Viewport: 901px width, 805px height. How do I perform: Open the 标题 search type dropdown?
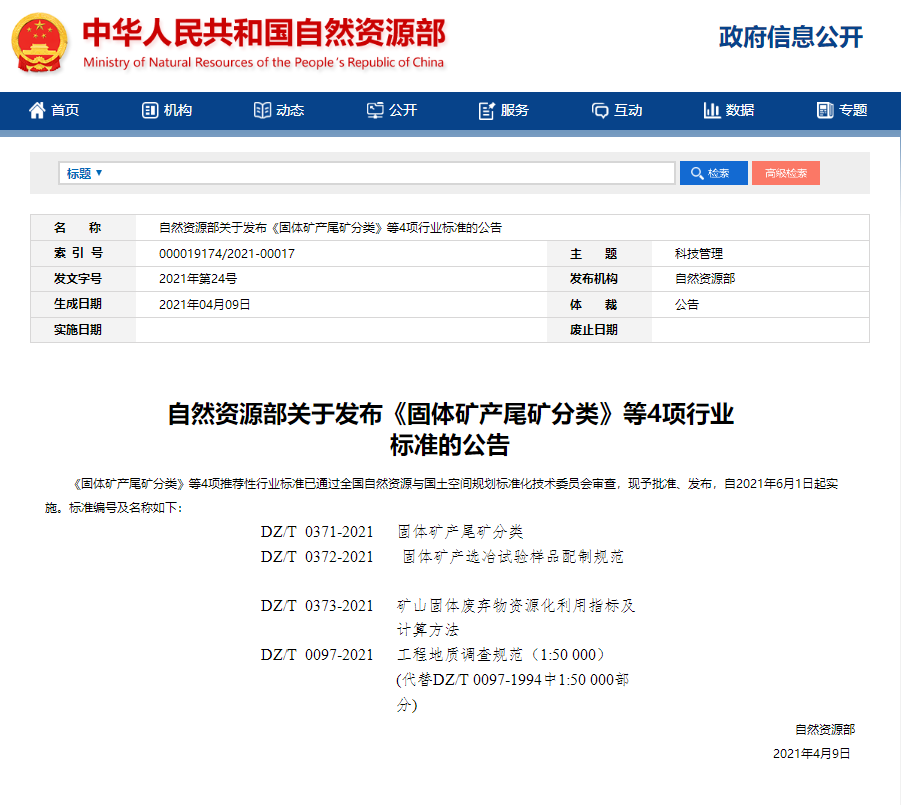coord(85,173)
